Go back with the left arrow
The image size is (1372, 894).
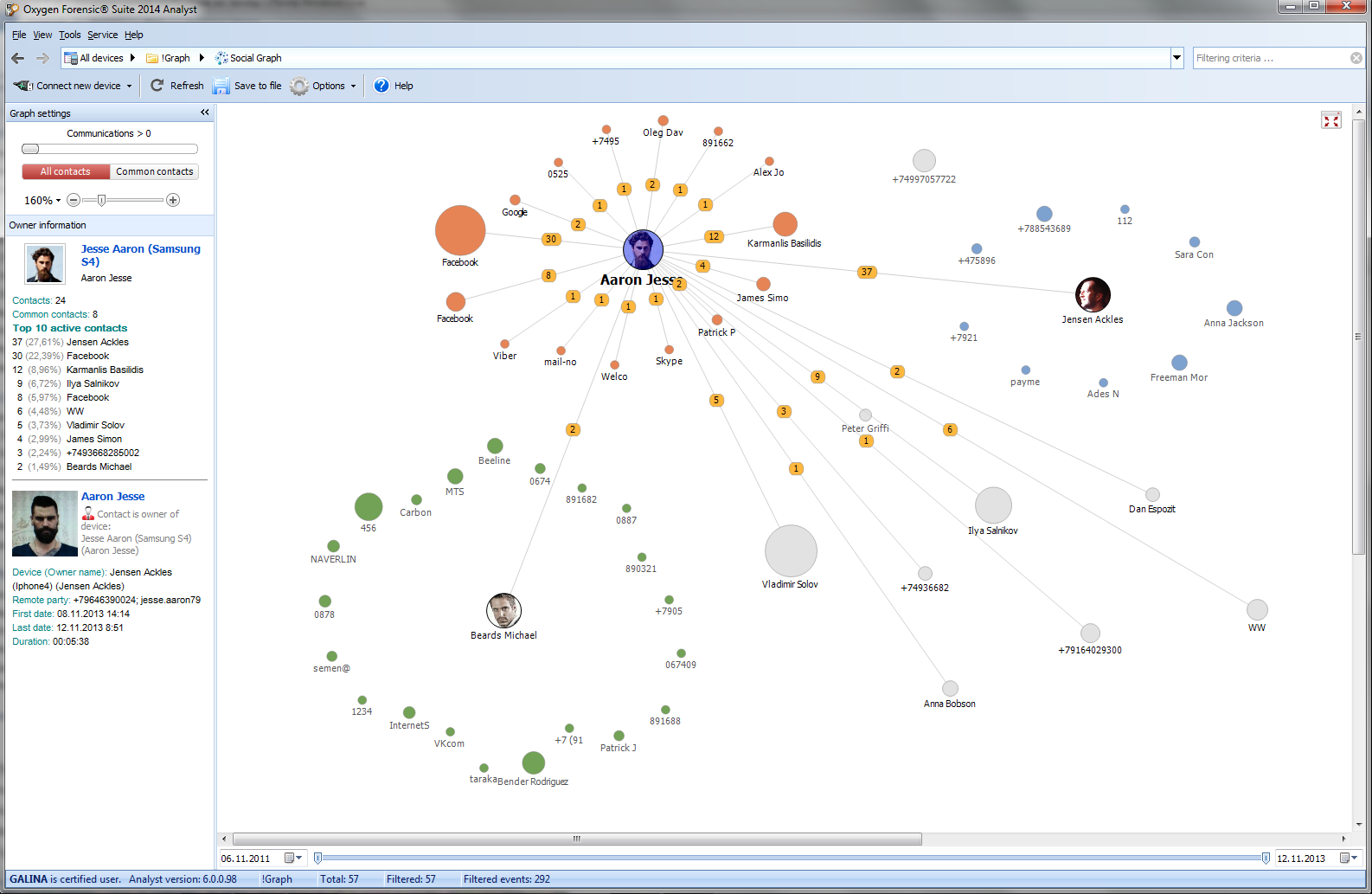(18, 58)
